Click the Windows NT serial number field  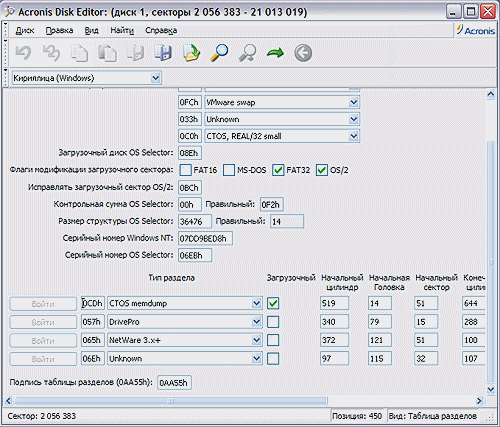[x=205, y=239]
